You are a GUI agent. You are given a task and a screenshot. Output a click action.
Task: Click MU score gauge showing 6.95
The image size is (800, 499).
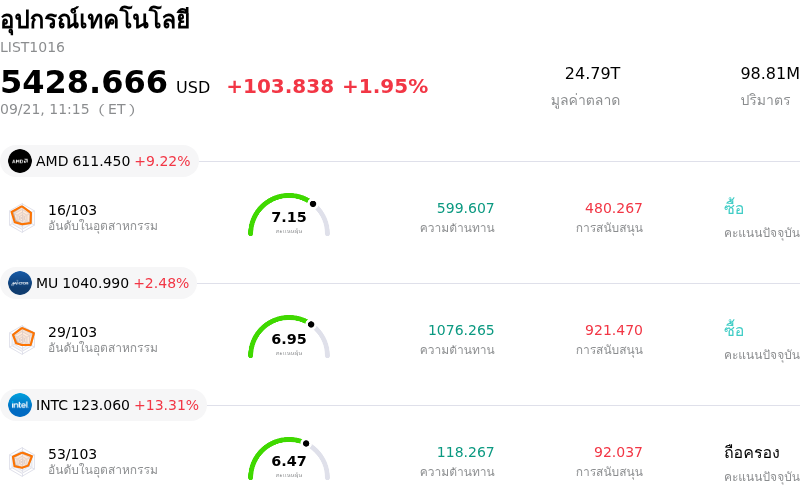point(289,337)
